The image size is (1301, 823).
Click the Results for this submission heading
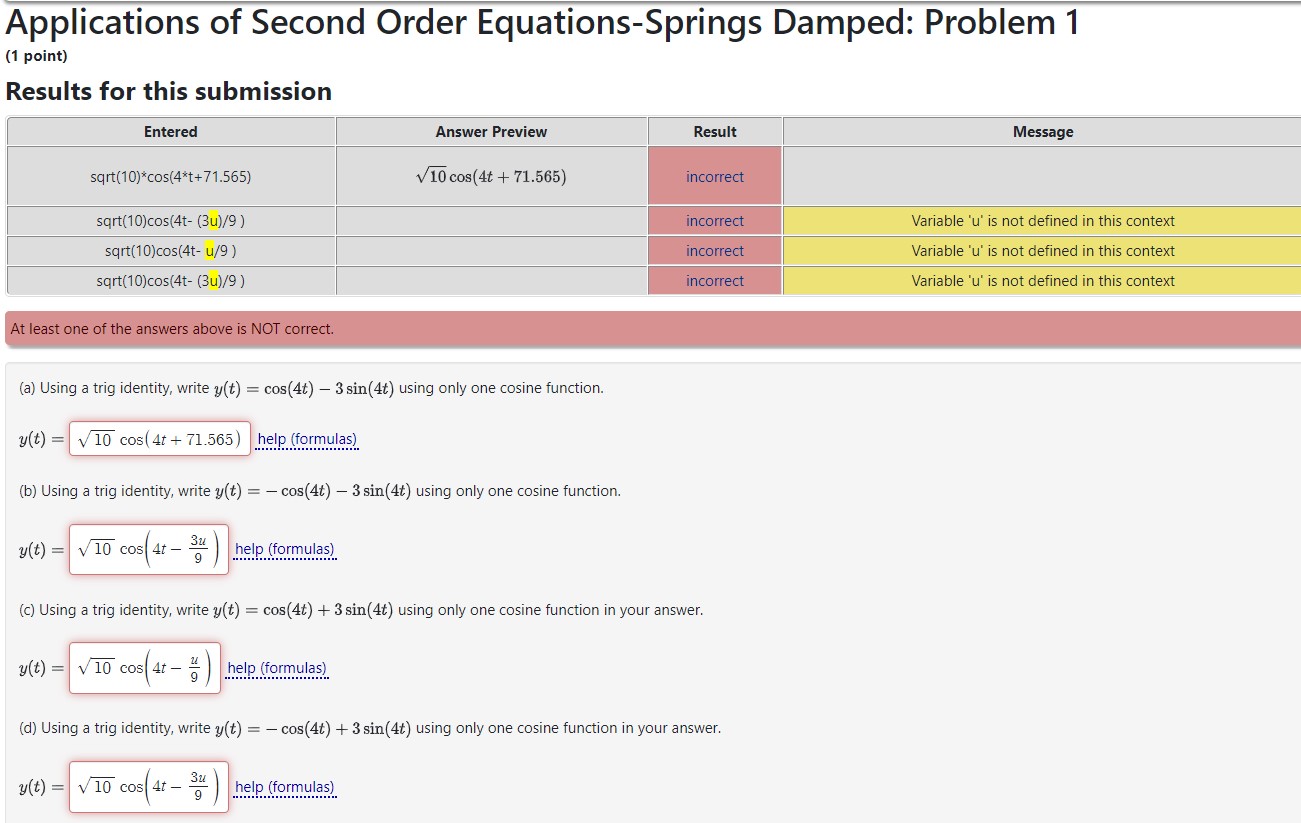(x=168, y=91)
